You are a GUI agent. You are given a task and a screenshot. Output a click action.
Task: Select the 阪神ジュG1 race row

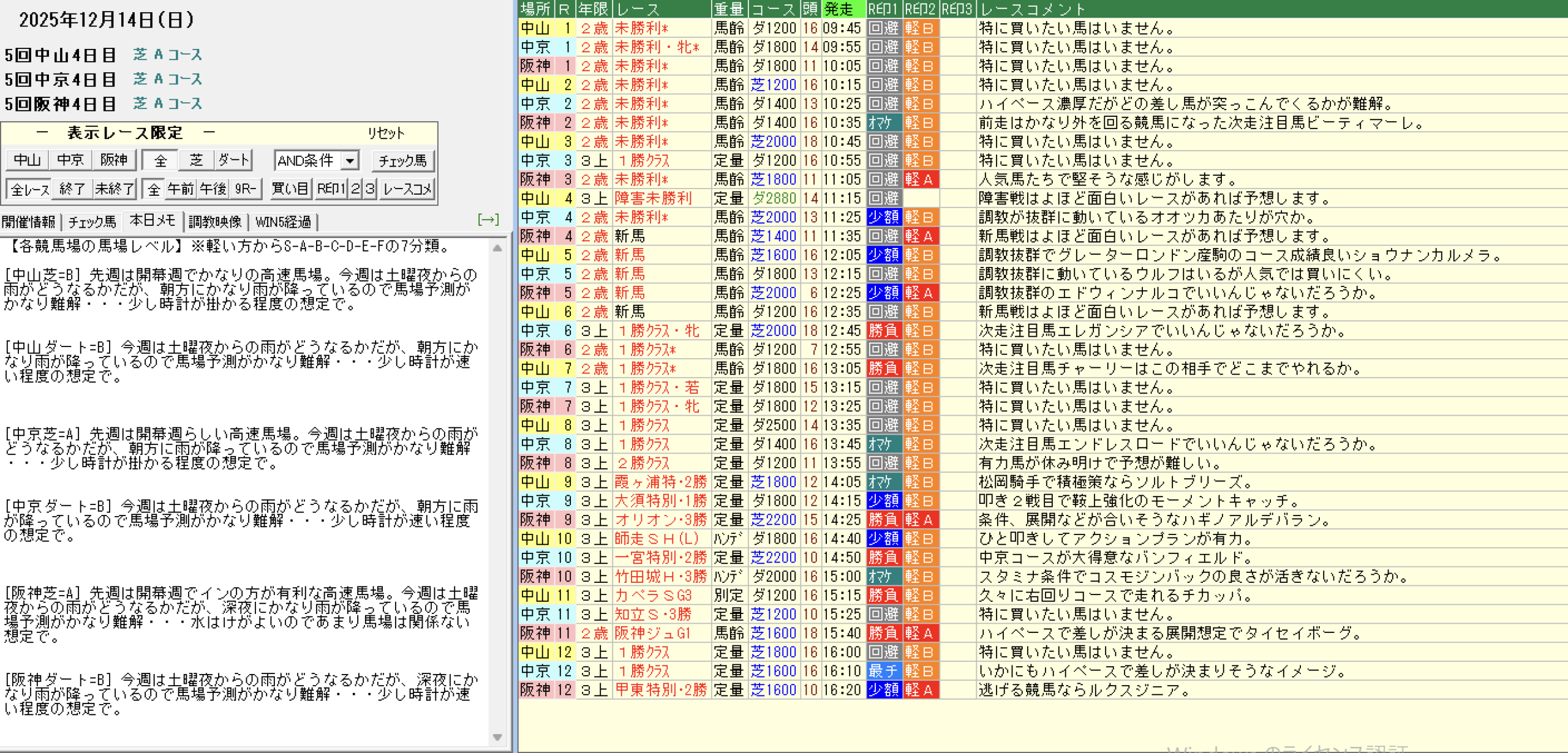tap(653, 633)
